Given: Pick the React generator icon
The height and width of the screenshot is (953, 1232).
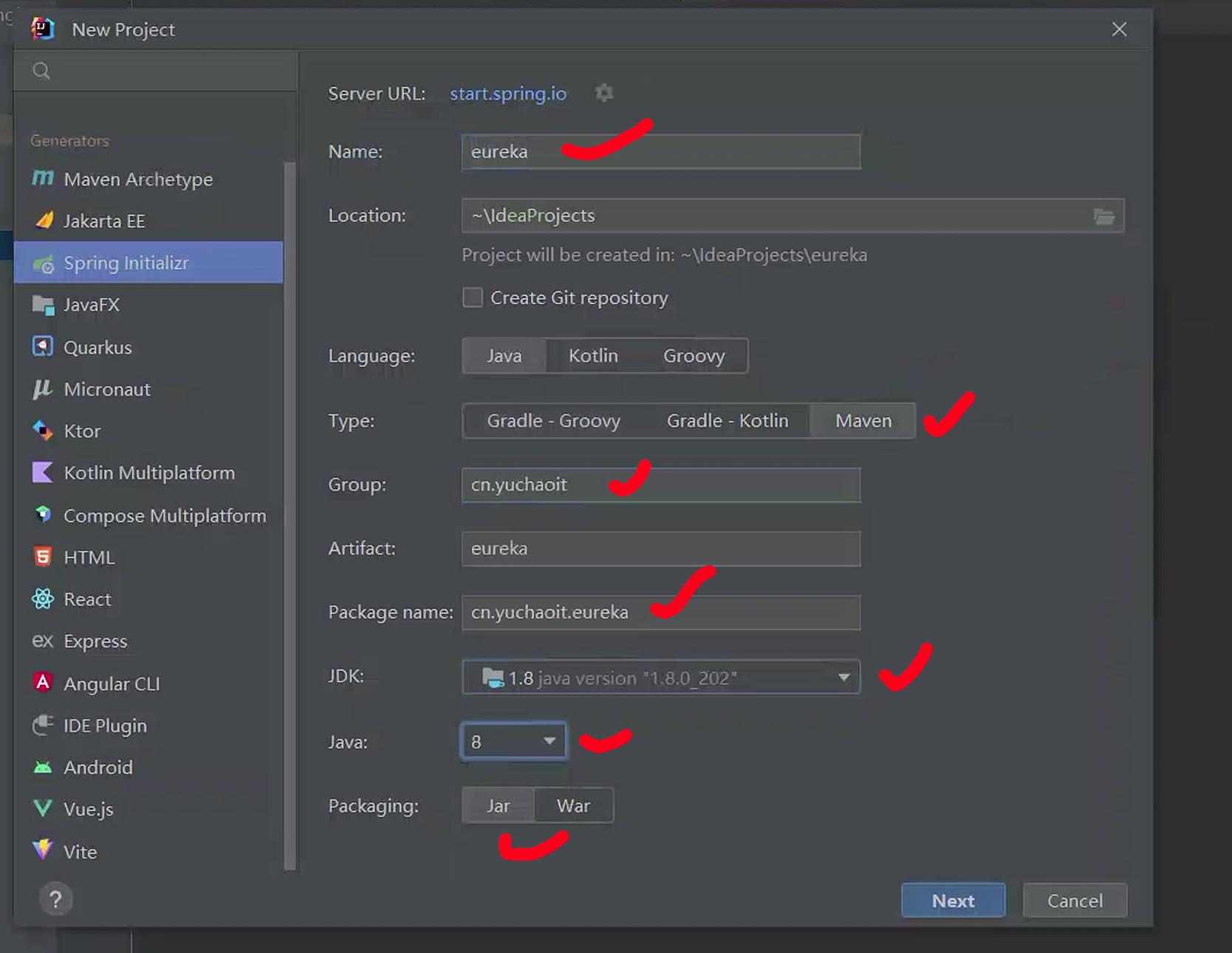Looking at the screenshot, I should [43, 599].
